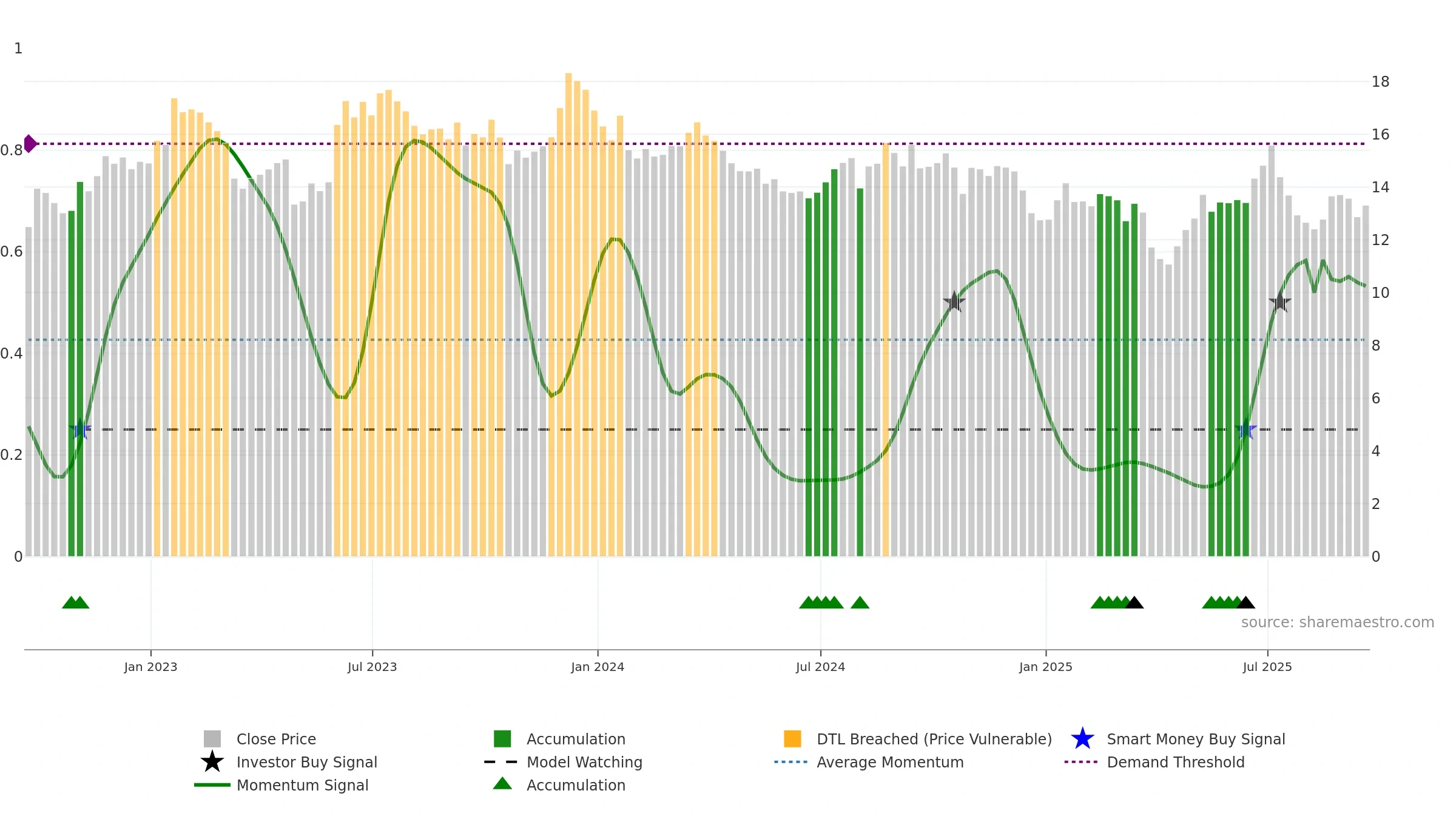The image size is (1456, 819).
Task: Click the black triangle marker before Jul 2025
Action: point(1245,602)
